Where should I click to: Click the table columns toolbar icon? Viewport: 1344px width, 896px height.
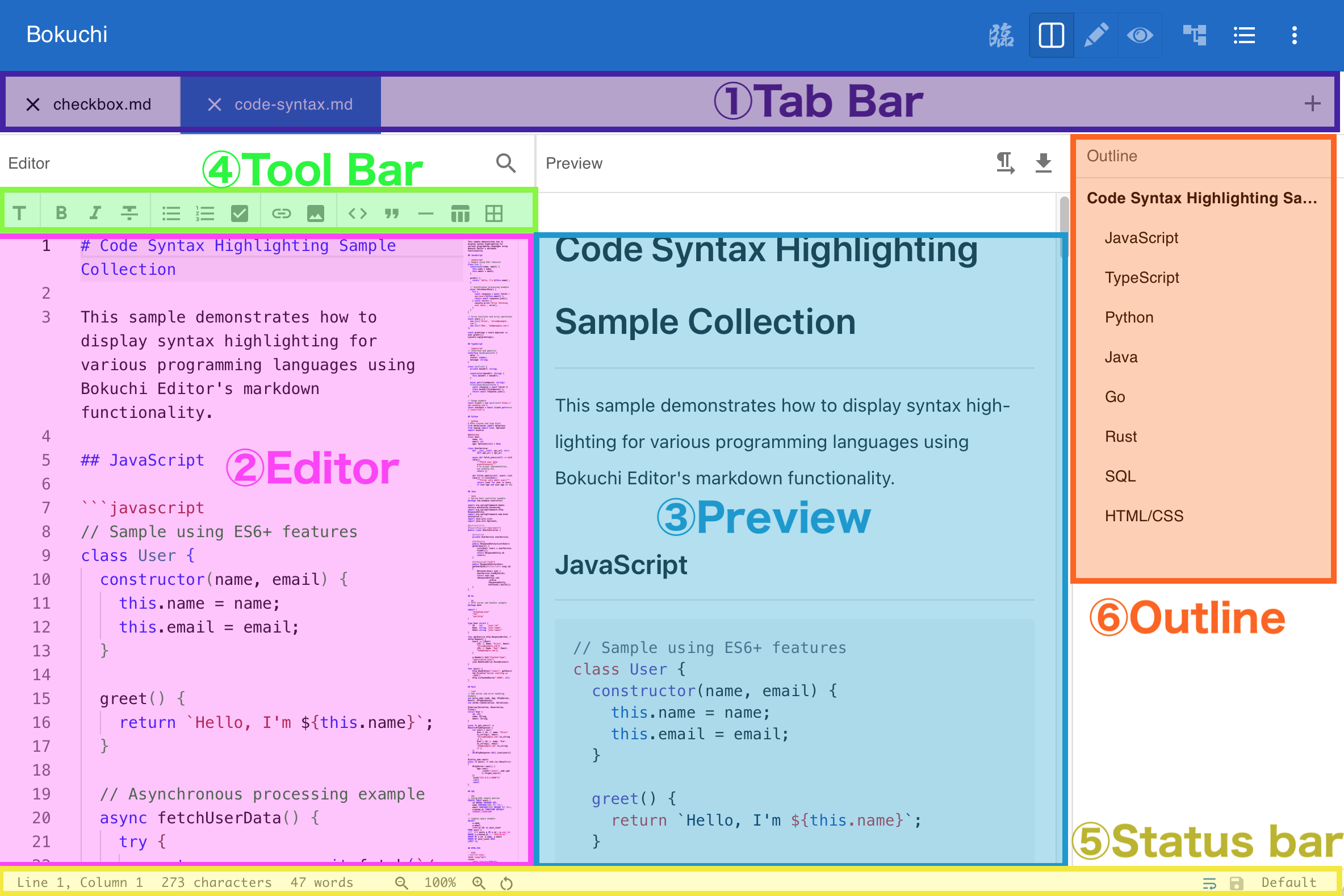point(460,213)
